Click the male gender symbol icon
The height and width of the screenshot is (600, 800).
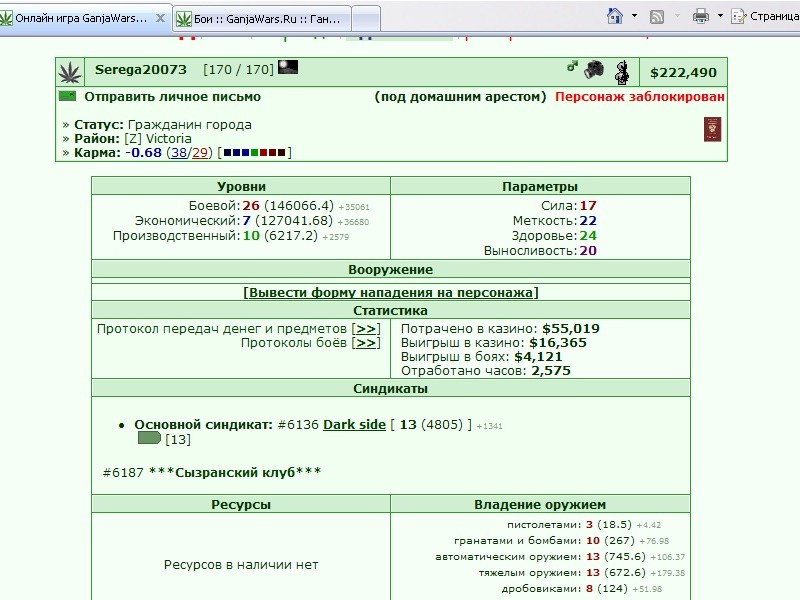(x=572, y=66)
